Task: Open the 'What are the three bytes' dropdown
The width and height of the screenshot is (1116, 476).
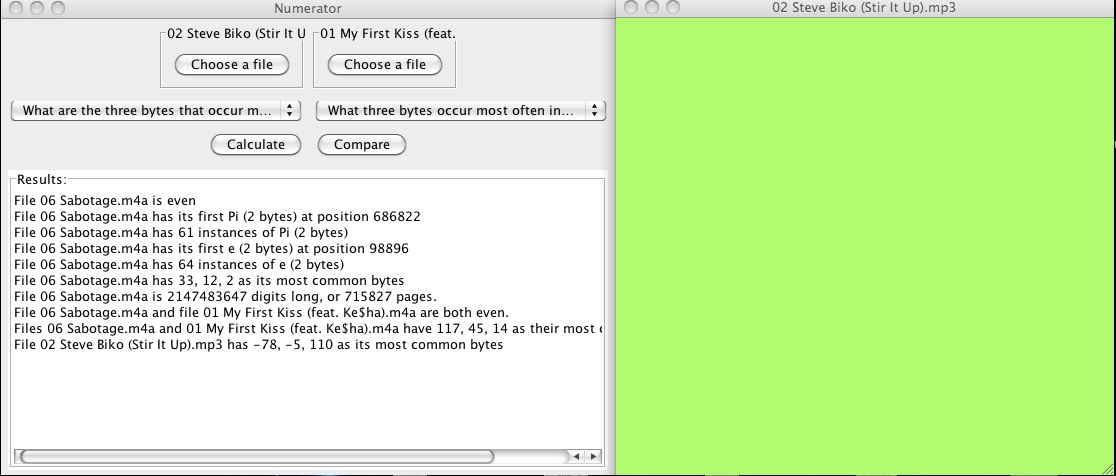Action: [x=155, y=111]
